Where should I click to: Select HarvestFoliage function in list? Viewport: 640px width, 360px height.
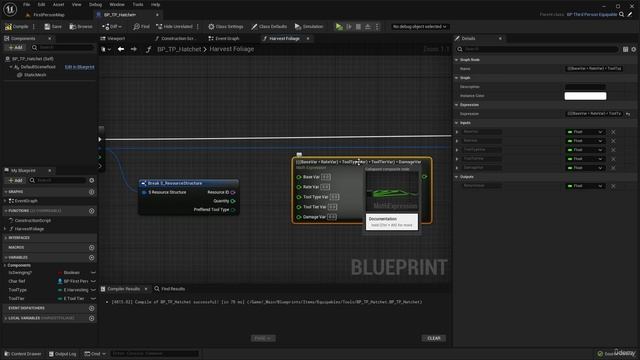tap(29, 229)
